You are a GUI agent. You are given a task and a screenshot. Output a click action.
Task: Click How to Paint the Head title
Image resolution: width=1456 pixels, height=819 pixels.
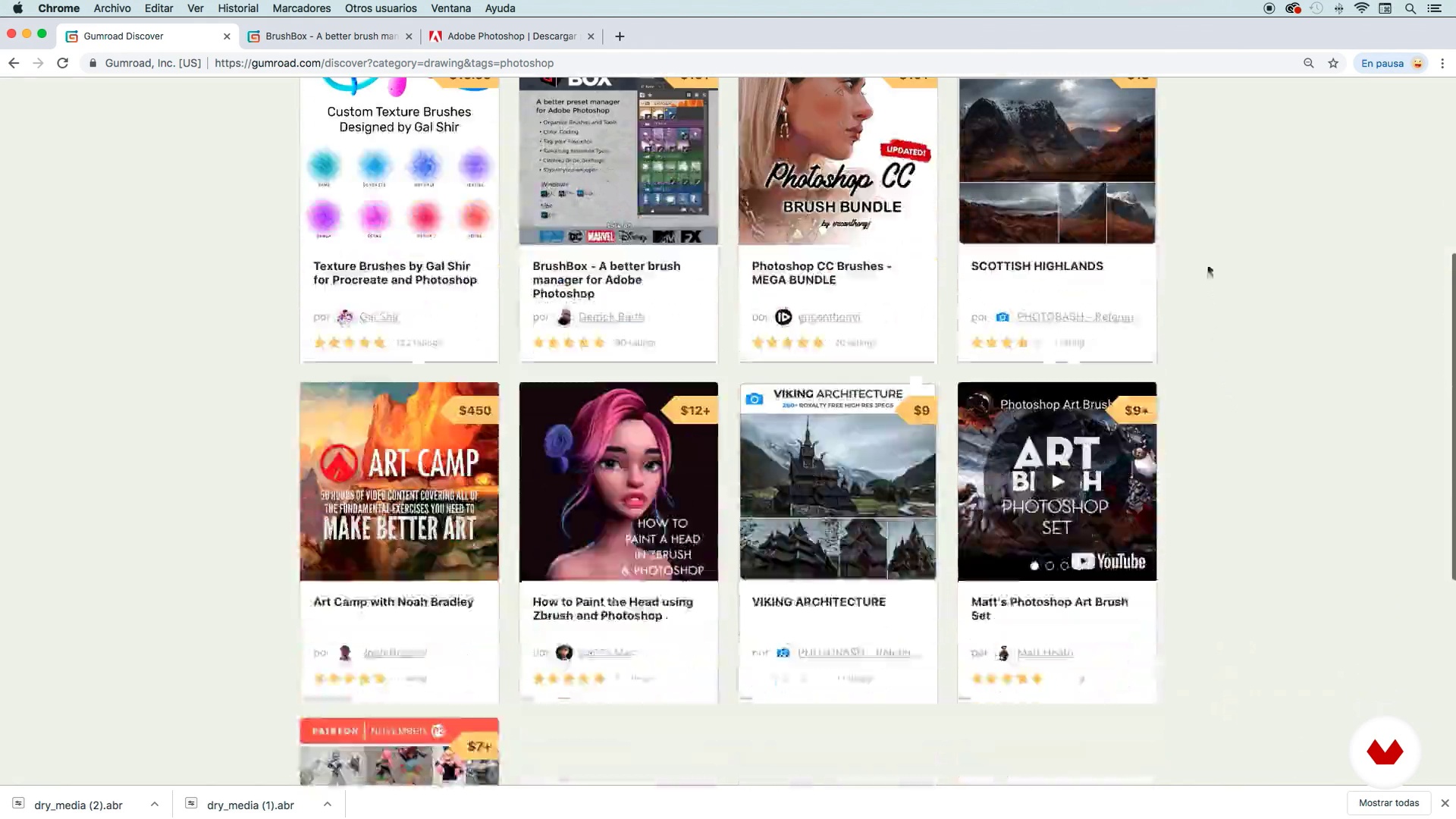tap(613, 608)
